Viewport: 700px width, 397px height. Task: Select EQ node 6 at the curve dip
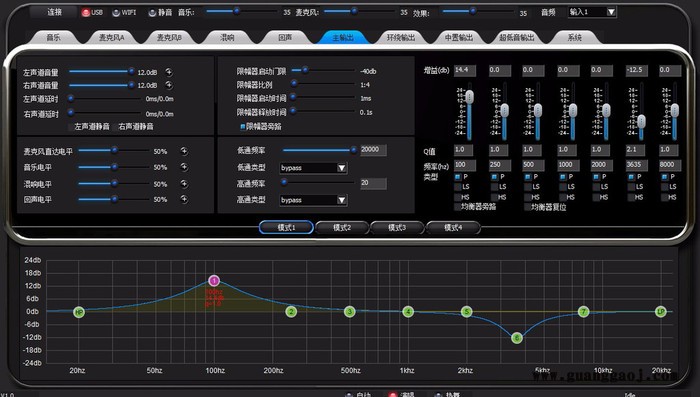click(517, 338)
